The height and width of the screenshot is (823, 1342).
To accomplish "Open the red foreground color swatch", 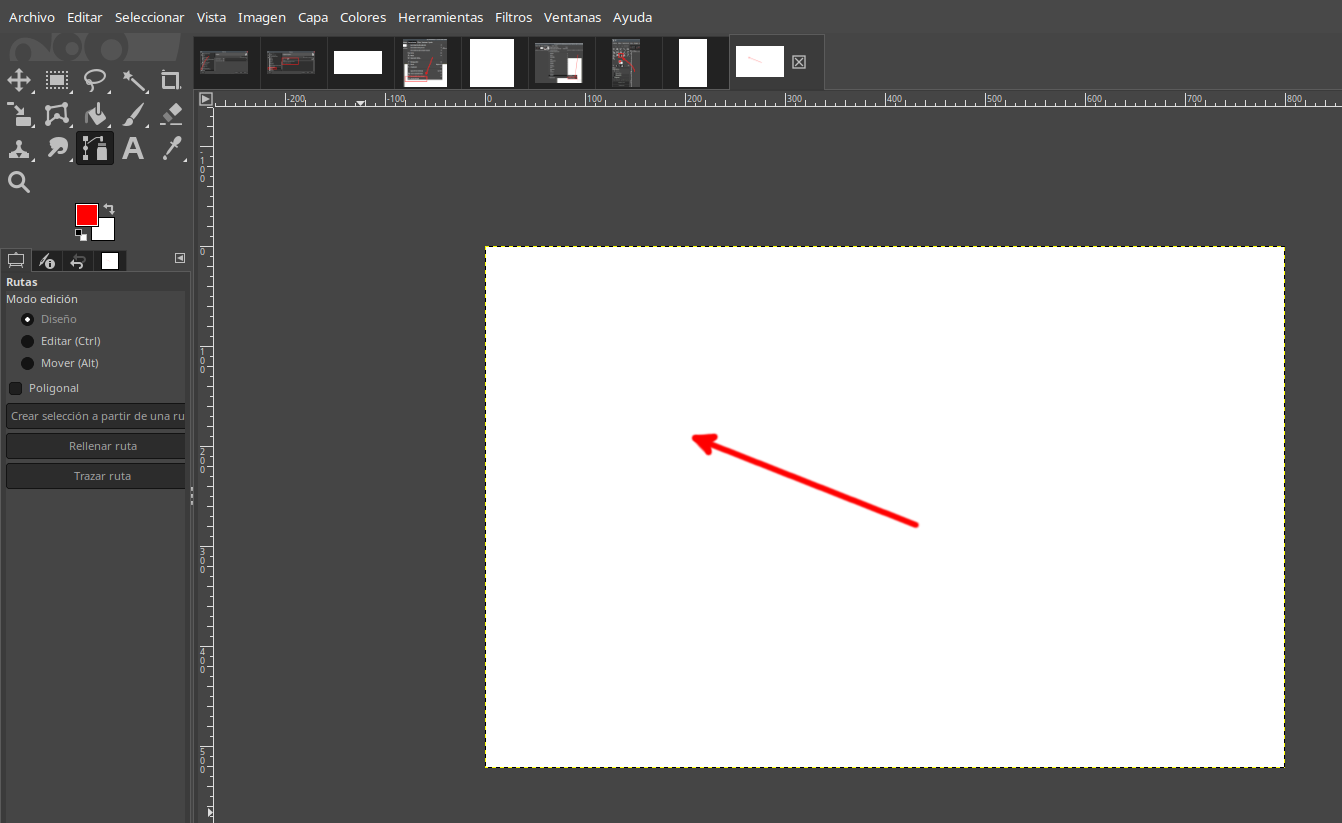I will click(x=87, y=215).
